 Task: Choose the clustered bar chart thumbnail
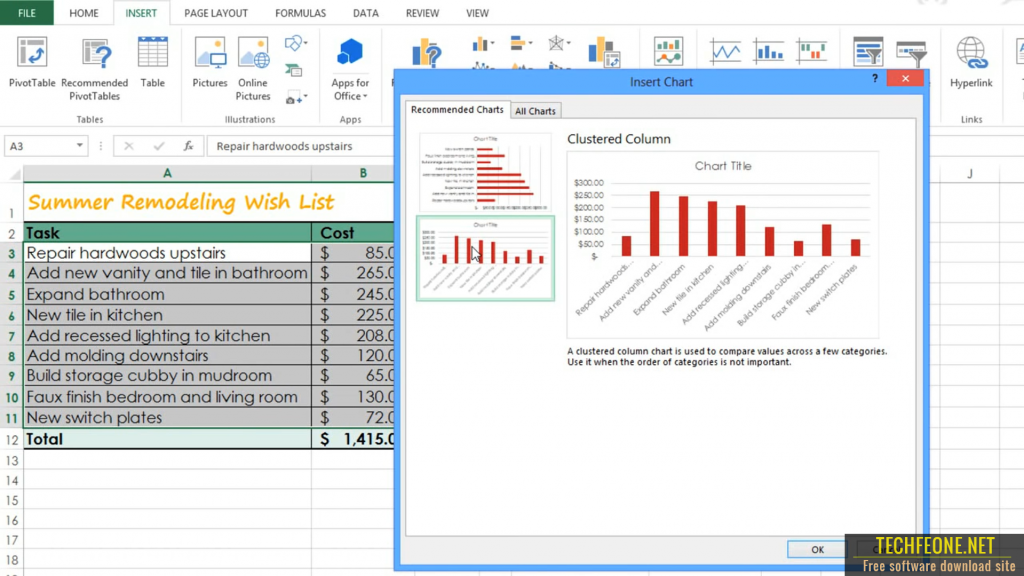485,173
